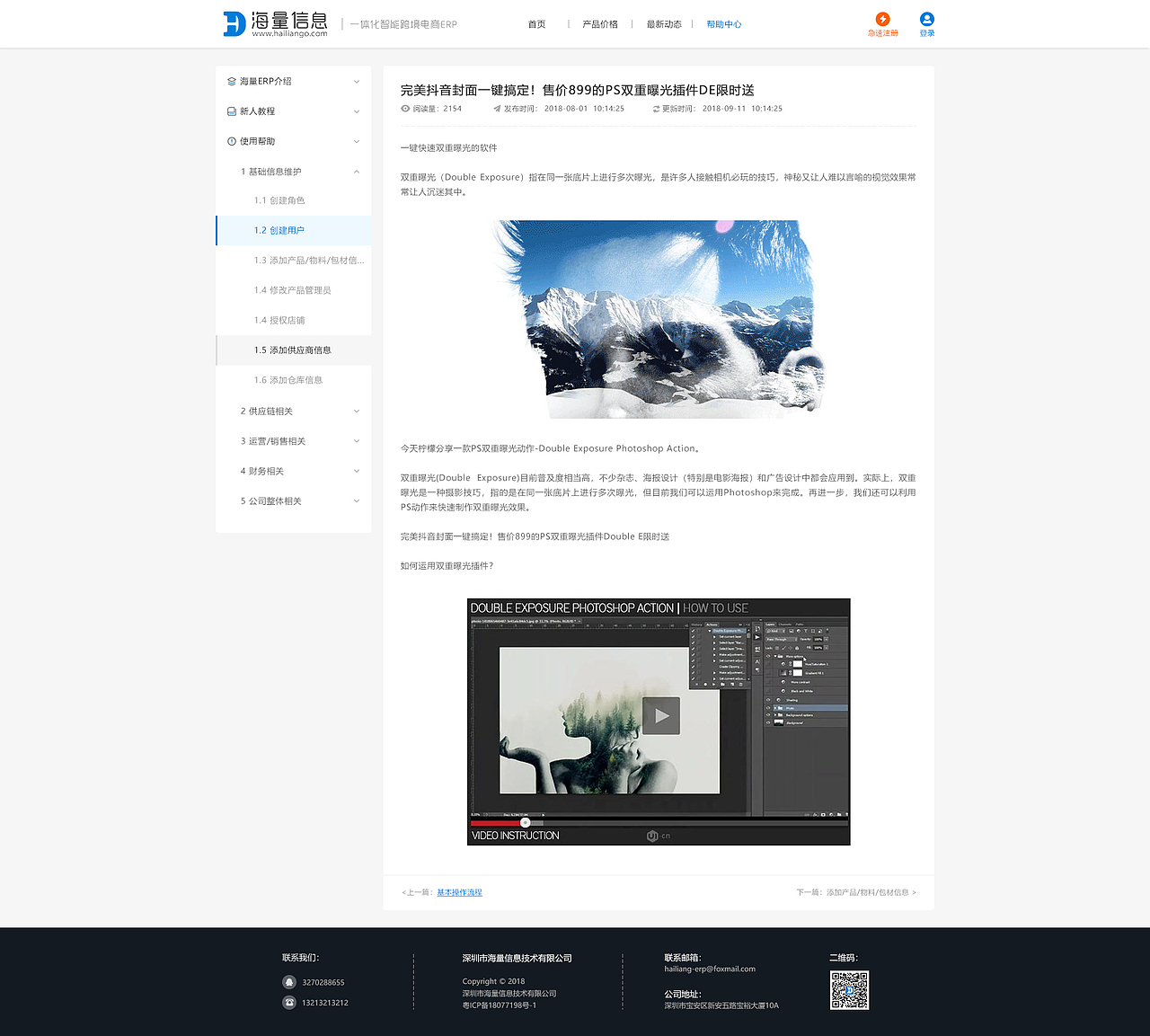The height and width of the screenshot is (1036, 1150).
Task: Click the 海量信息 company logo
Action: pyautogui.click(x=274, y=23)
